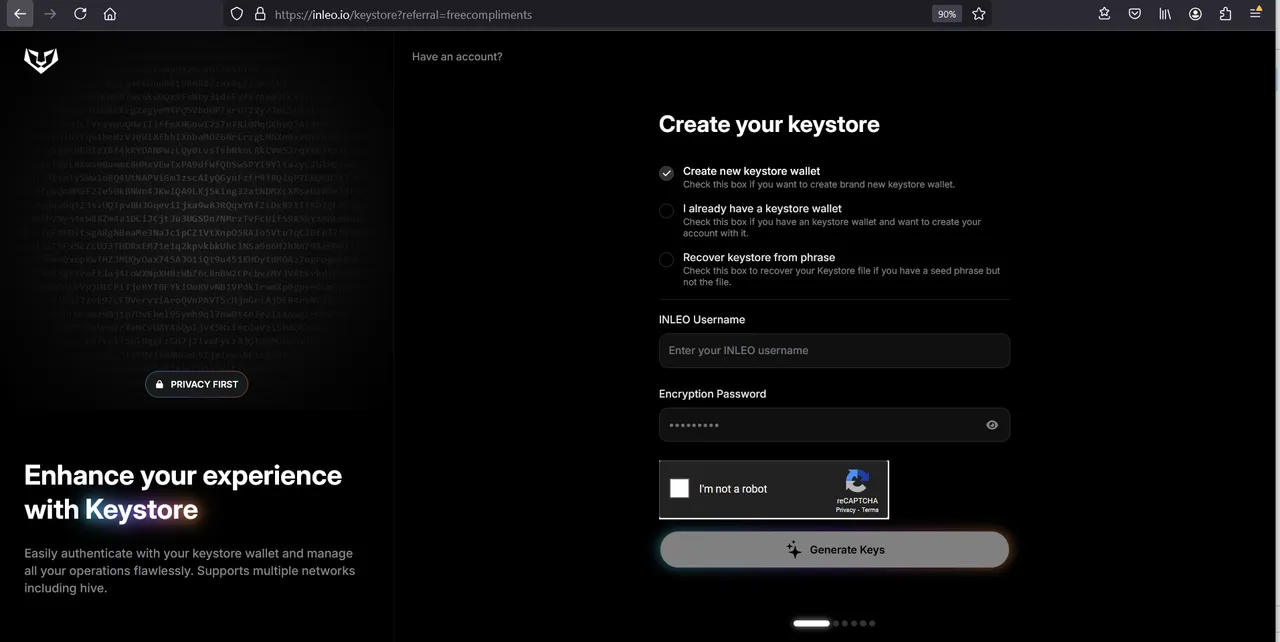Click the Create your keystore heading

tap(769, 124)
